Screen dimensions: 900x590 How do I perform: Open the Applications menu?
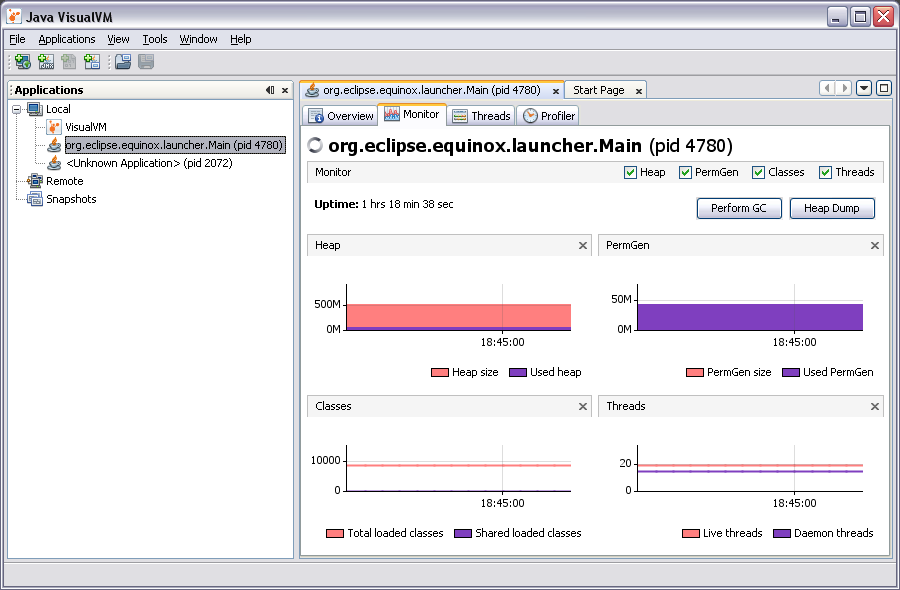click(x=67, y=39)
